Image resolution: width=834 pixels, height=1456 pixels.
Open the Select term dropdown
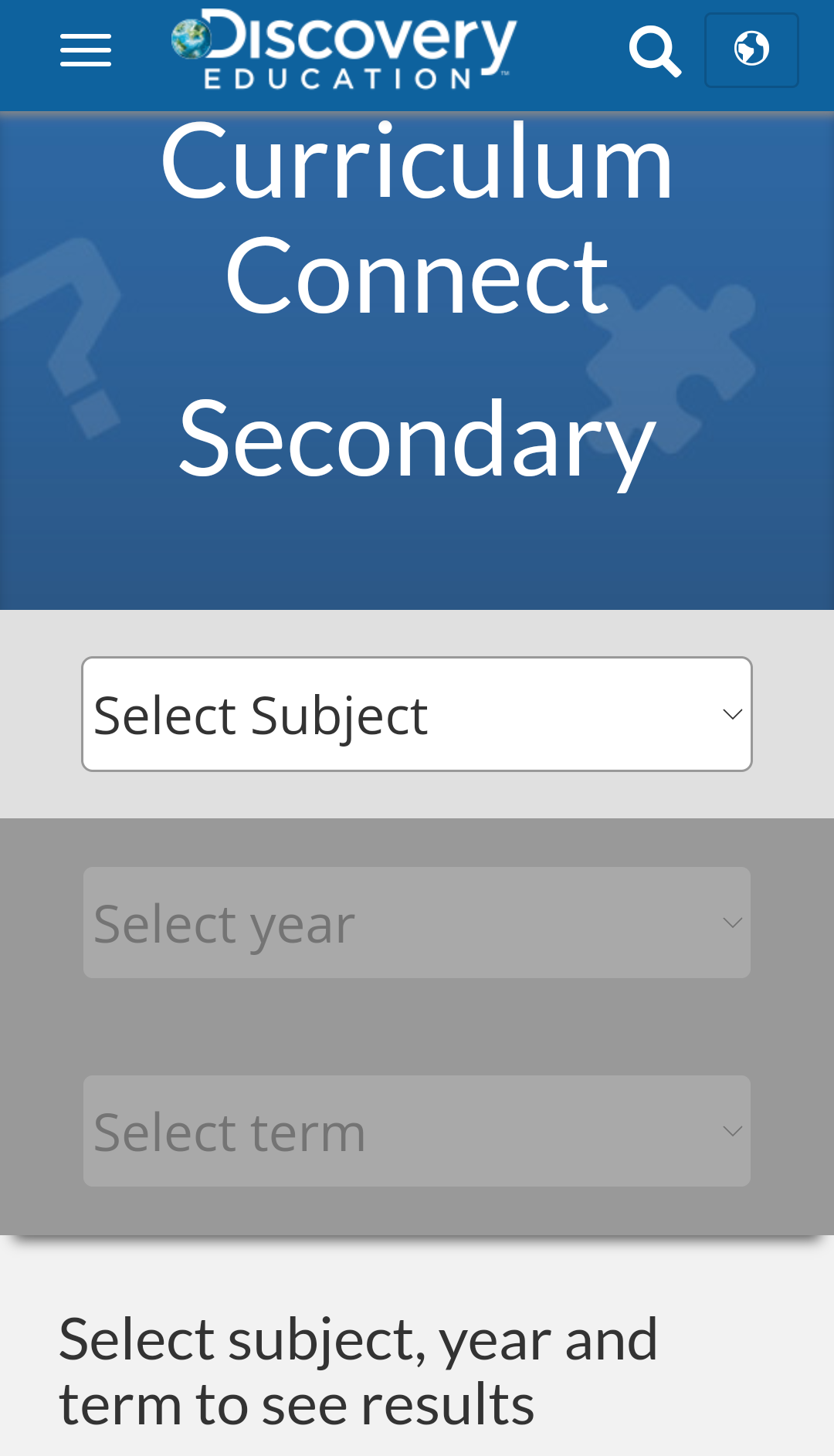(x=417, y=1130)
